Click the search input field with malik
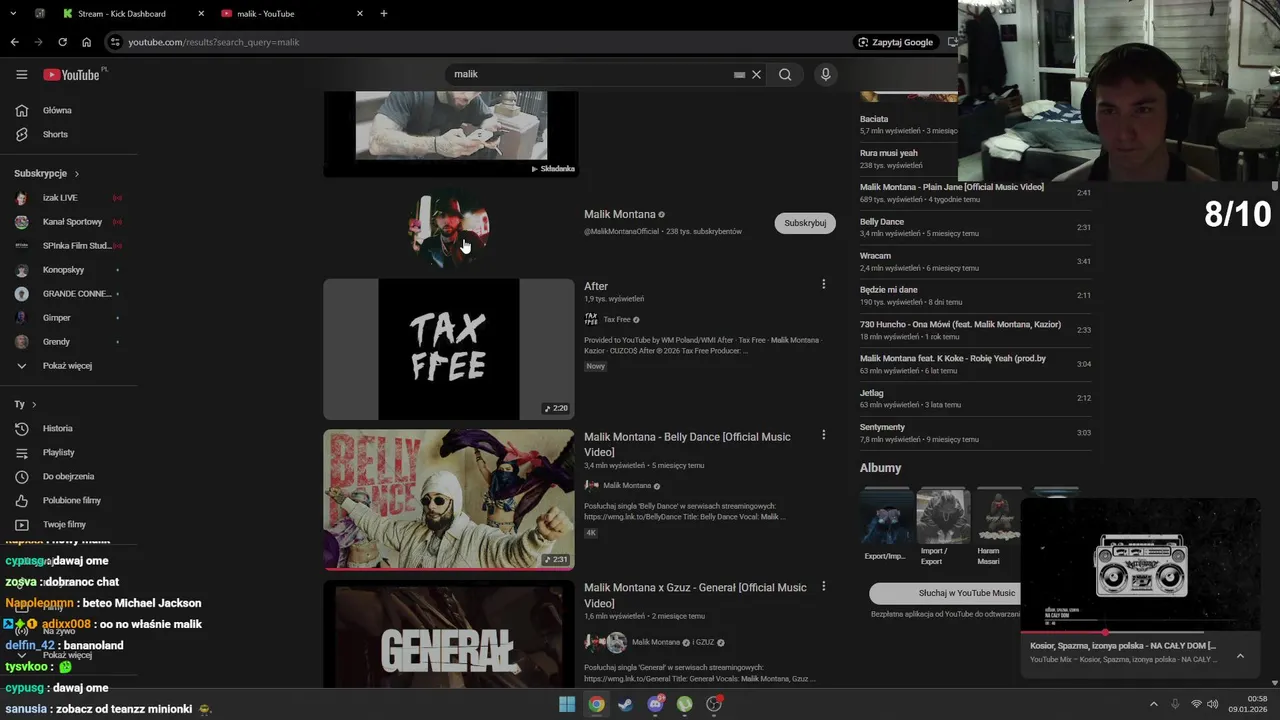 point(590,74)
